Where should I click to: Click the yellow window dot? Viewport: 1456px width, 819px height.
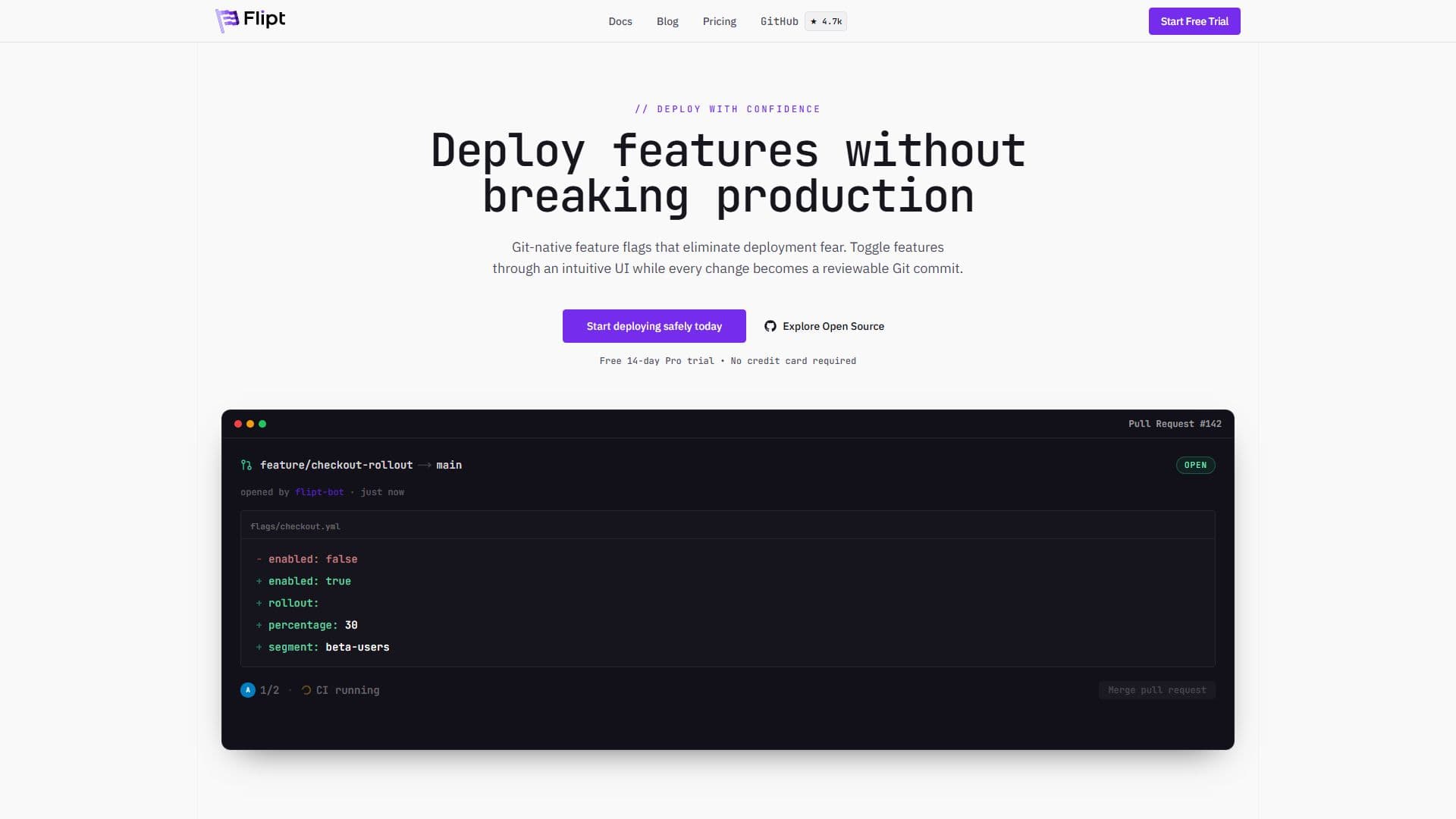click(250, 424)
